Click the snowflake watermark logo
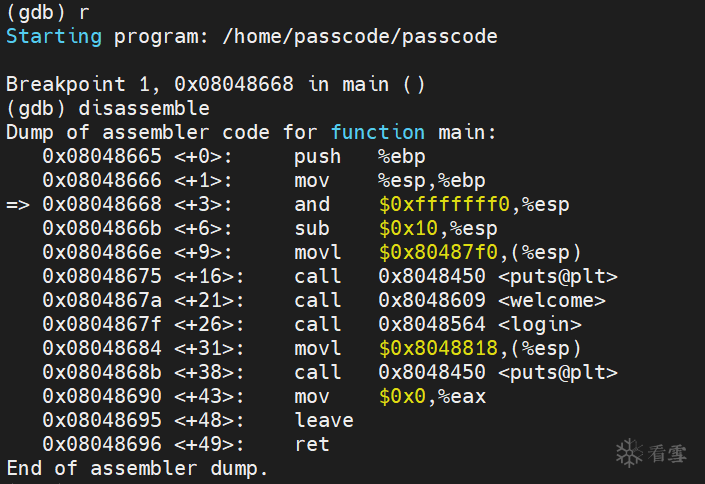This screenshot has height=484, width=705. (x=630, y=453)
